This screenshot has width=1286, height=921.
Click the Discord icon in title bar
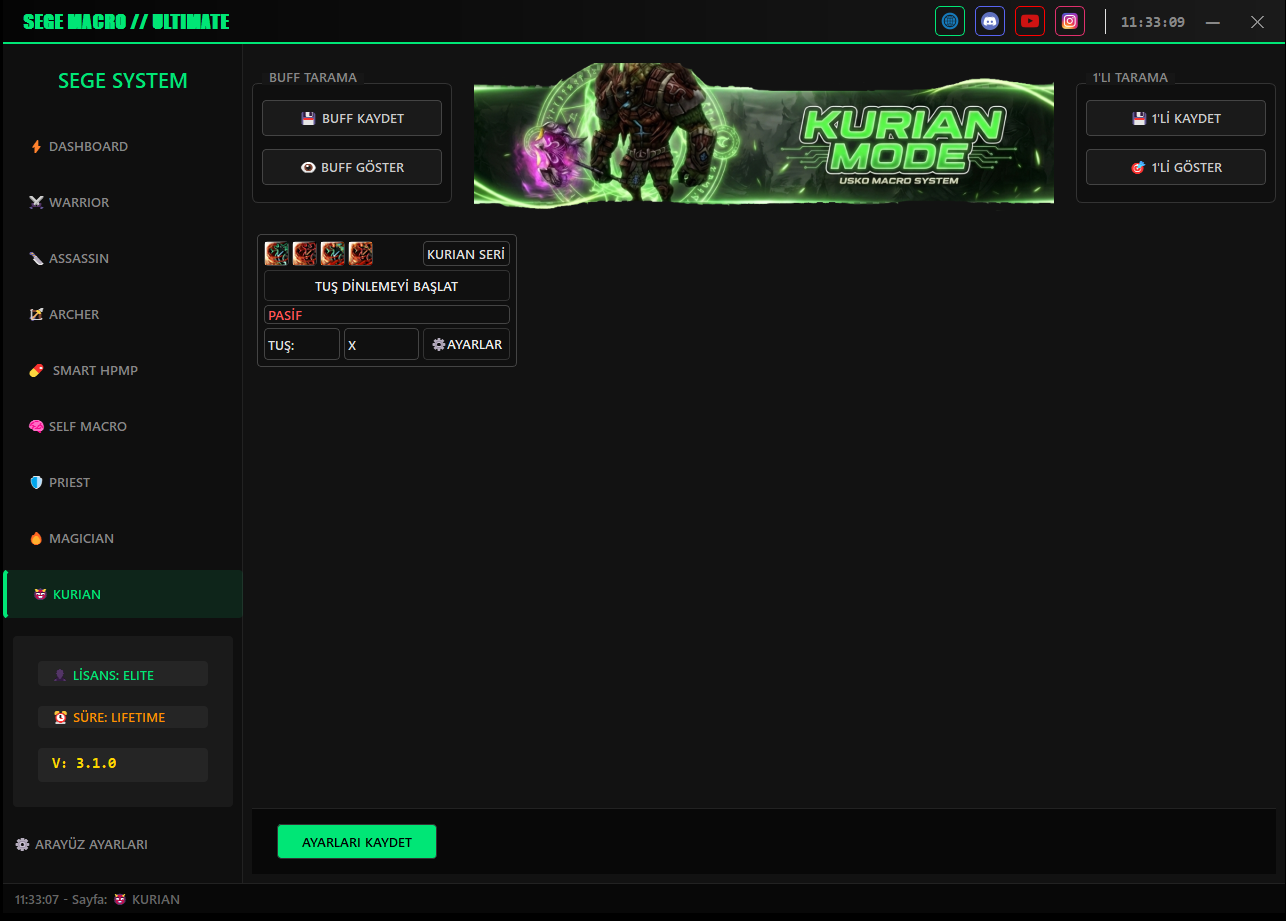[990, 21]
